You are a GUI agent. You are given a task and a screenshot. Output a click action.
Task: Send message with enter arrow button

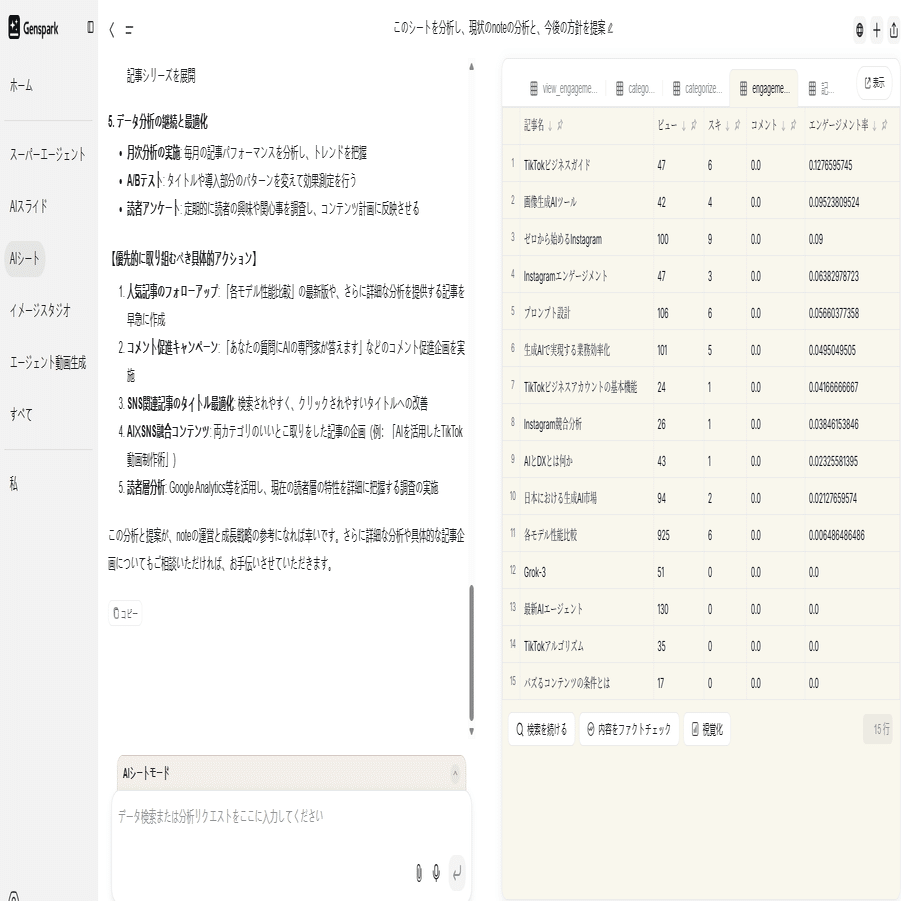[x=457, y=873]
